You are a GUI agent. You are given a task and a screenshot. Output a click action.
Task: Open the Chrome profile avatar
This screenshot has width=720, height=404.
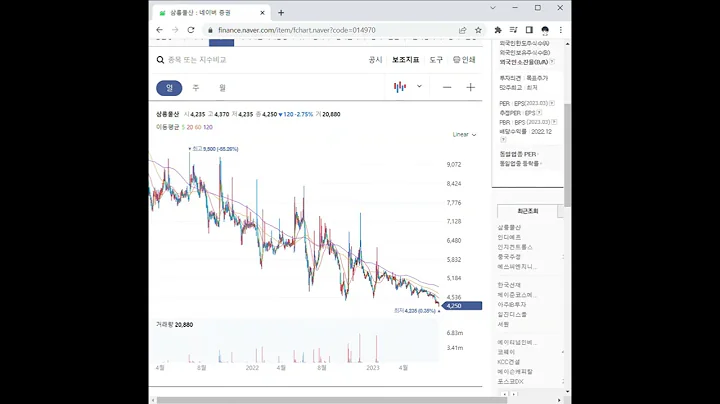pyautogui.click(x=545, y=30)
